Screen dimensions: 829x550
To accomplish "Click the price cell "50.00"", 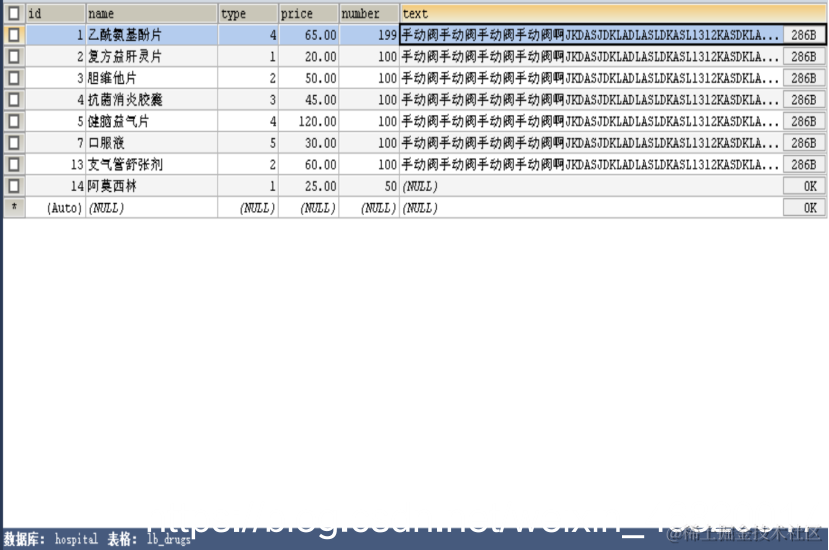I will pos(309,78).
